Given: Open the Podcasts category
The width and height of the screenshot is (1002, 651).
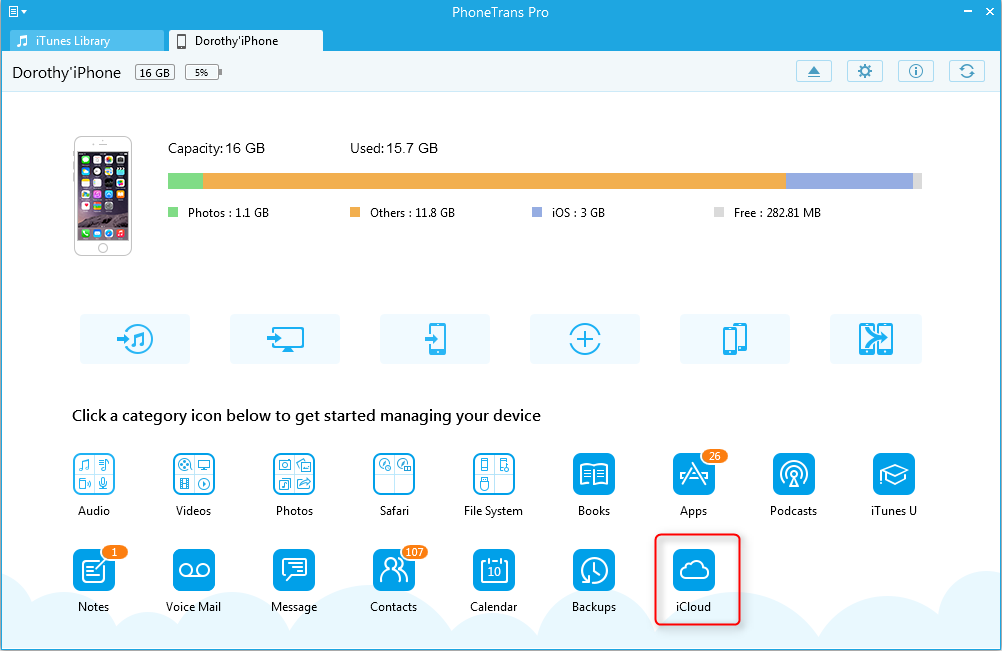Looking at the screenshot, I should point(794,474).
